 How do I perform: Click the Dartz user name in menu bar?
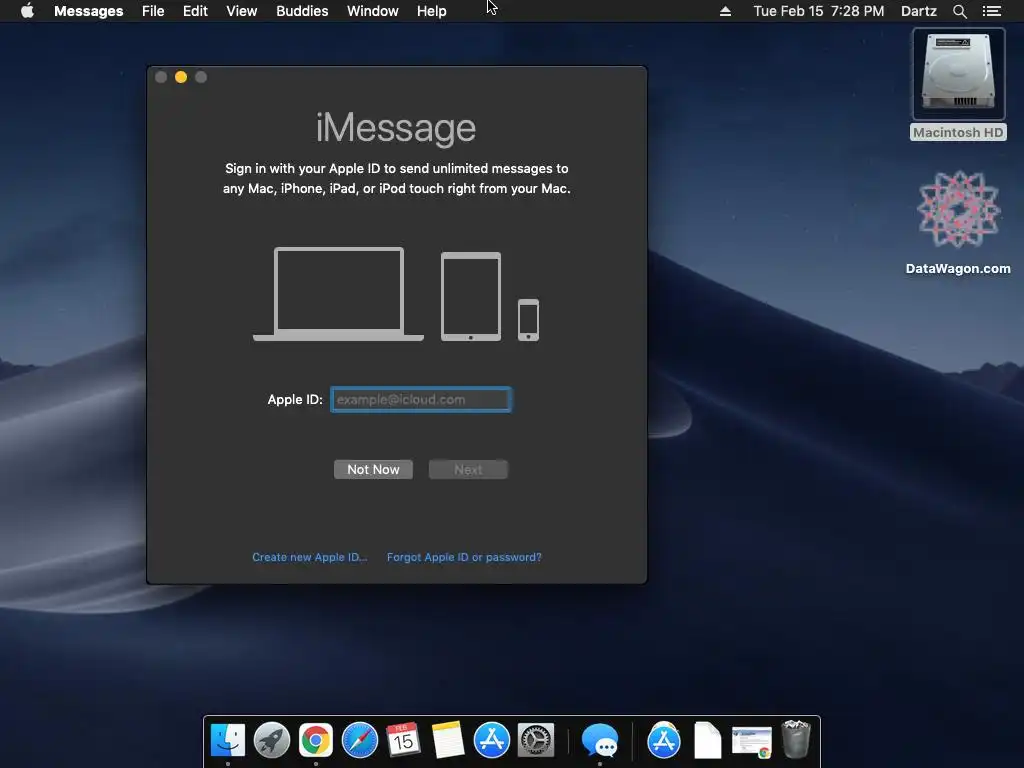click(918, 11)
